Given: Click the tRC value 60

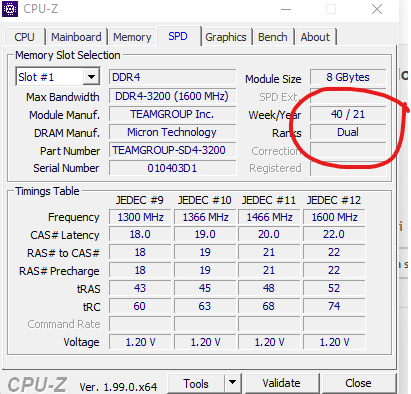Looking at the screenshot, I should (140, 306).
